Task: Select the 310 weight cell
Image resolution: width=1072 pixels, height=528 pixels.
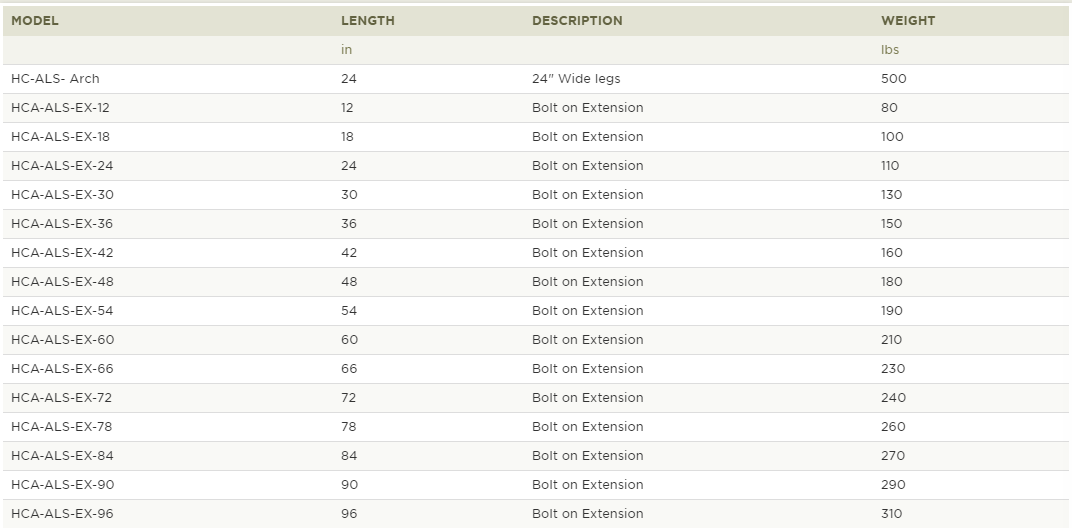Action: point(892,514)
